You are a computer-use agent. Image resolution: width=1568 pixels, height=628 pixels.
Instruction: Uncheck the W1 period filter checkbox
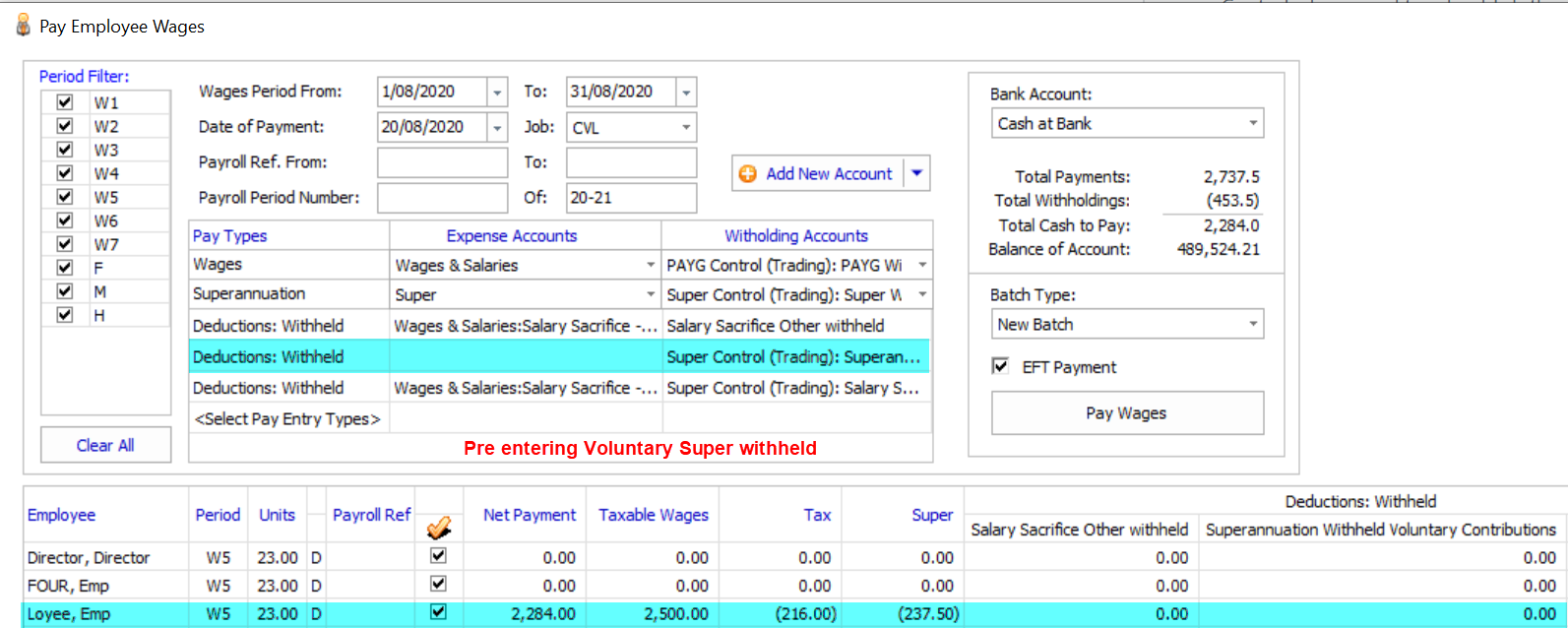coord(65,102)
